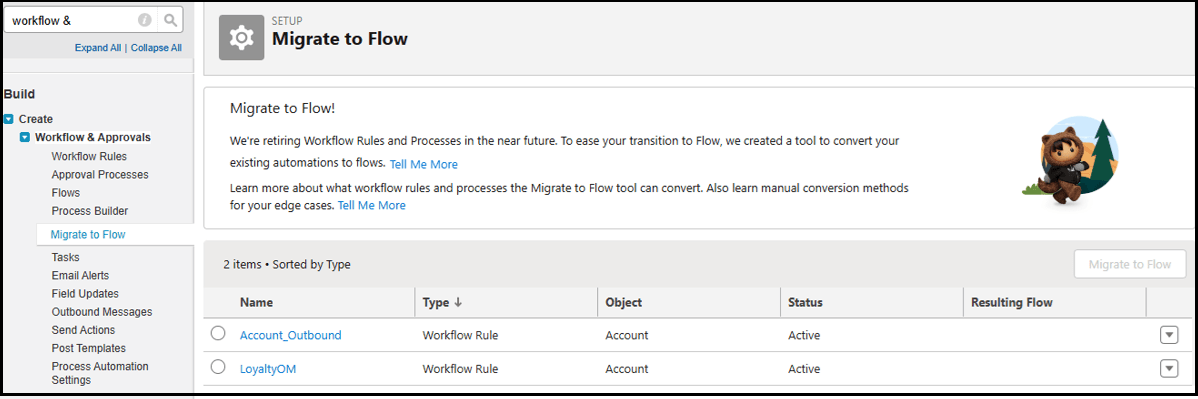This screenshot has height=399, width=1198.
Task: Open Tasks in the sidebar
Action: tap(66, 258)
